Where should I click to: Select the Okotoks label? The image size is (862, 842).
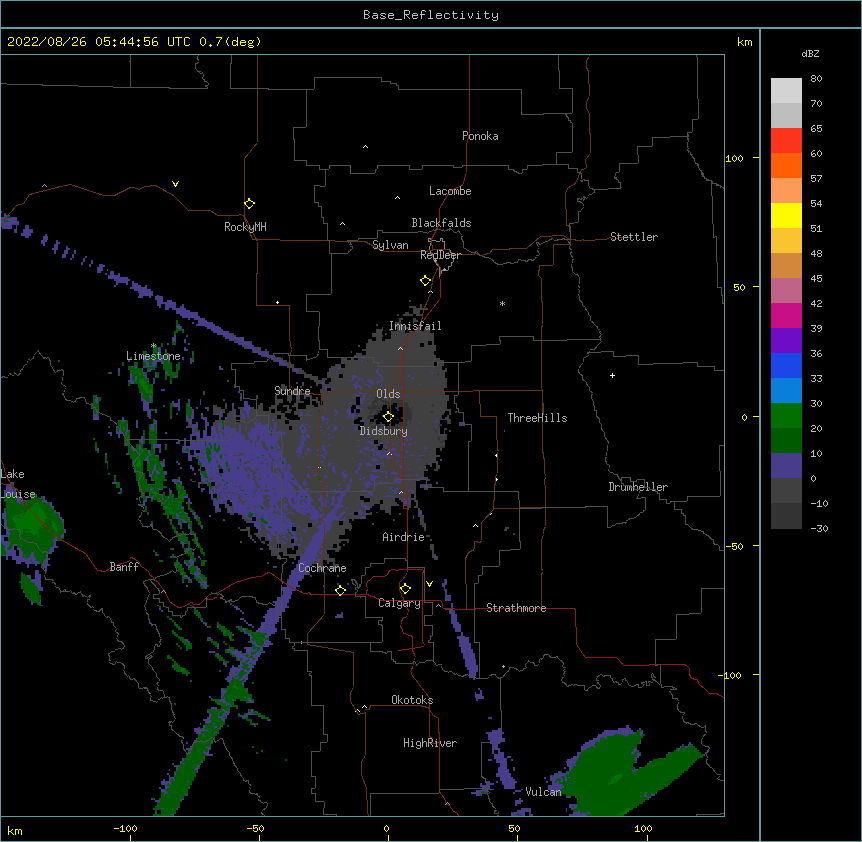(x=412, y=700)
